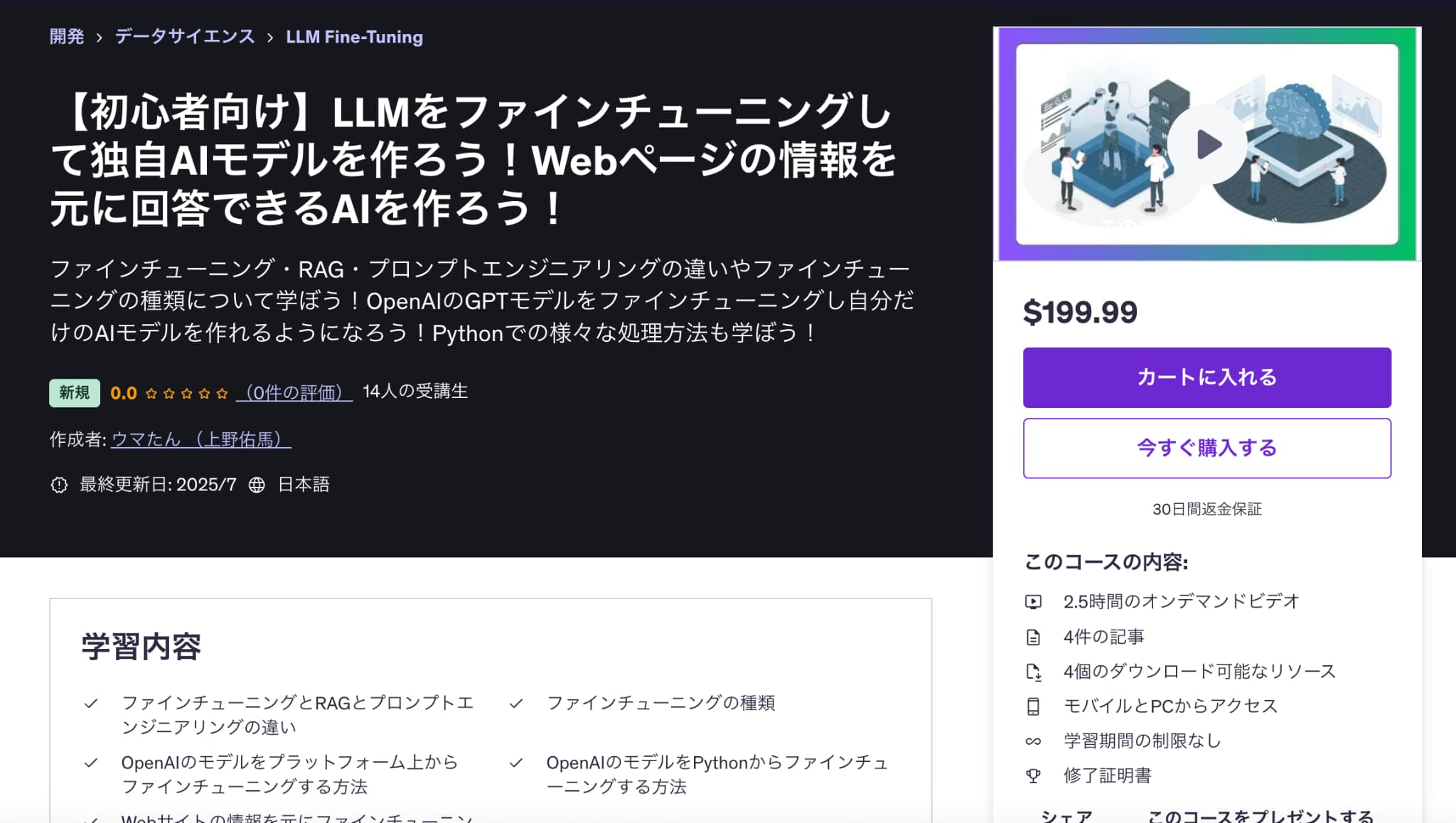Click the first checkmark in 学習内容

[91, 704]
